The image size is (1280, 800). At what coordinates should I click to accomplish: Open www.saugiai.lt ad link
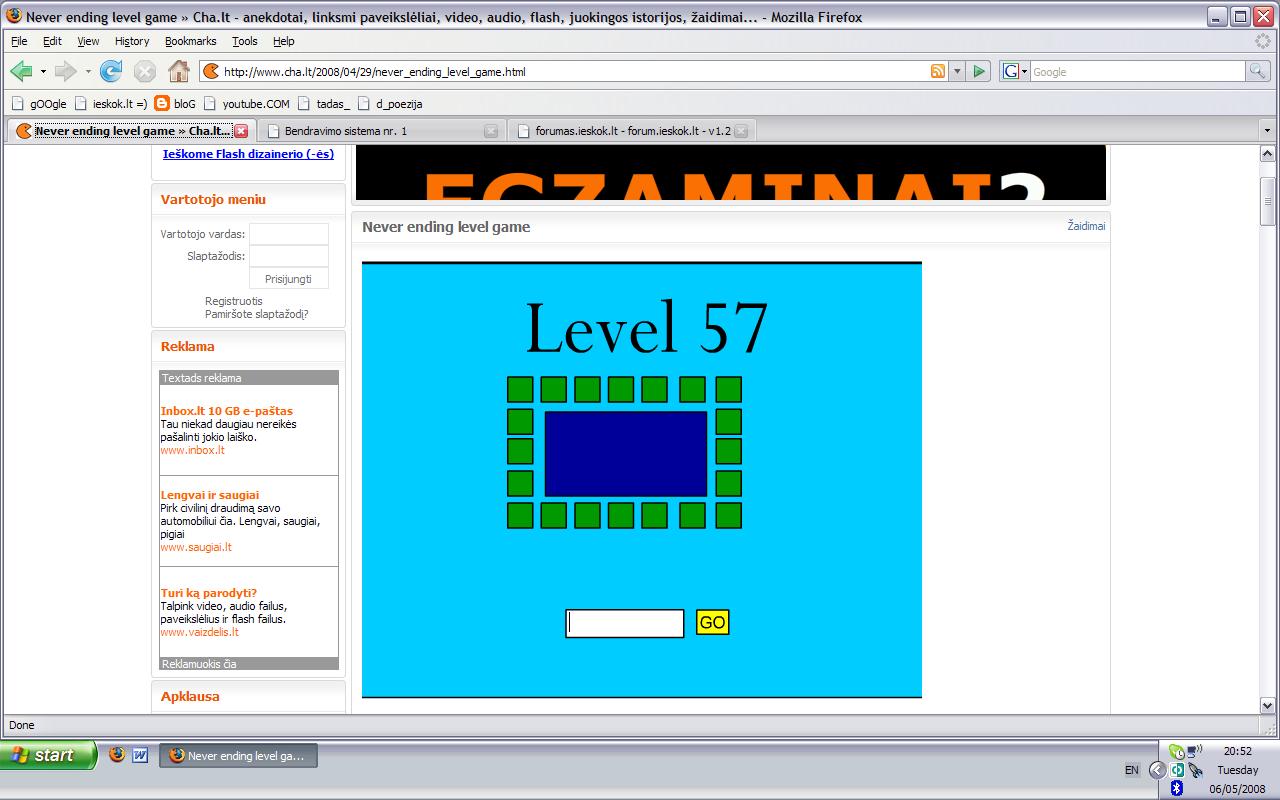196,547
